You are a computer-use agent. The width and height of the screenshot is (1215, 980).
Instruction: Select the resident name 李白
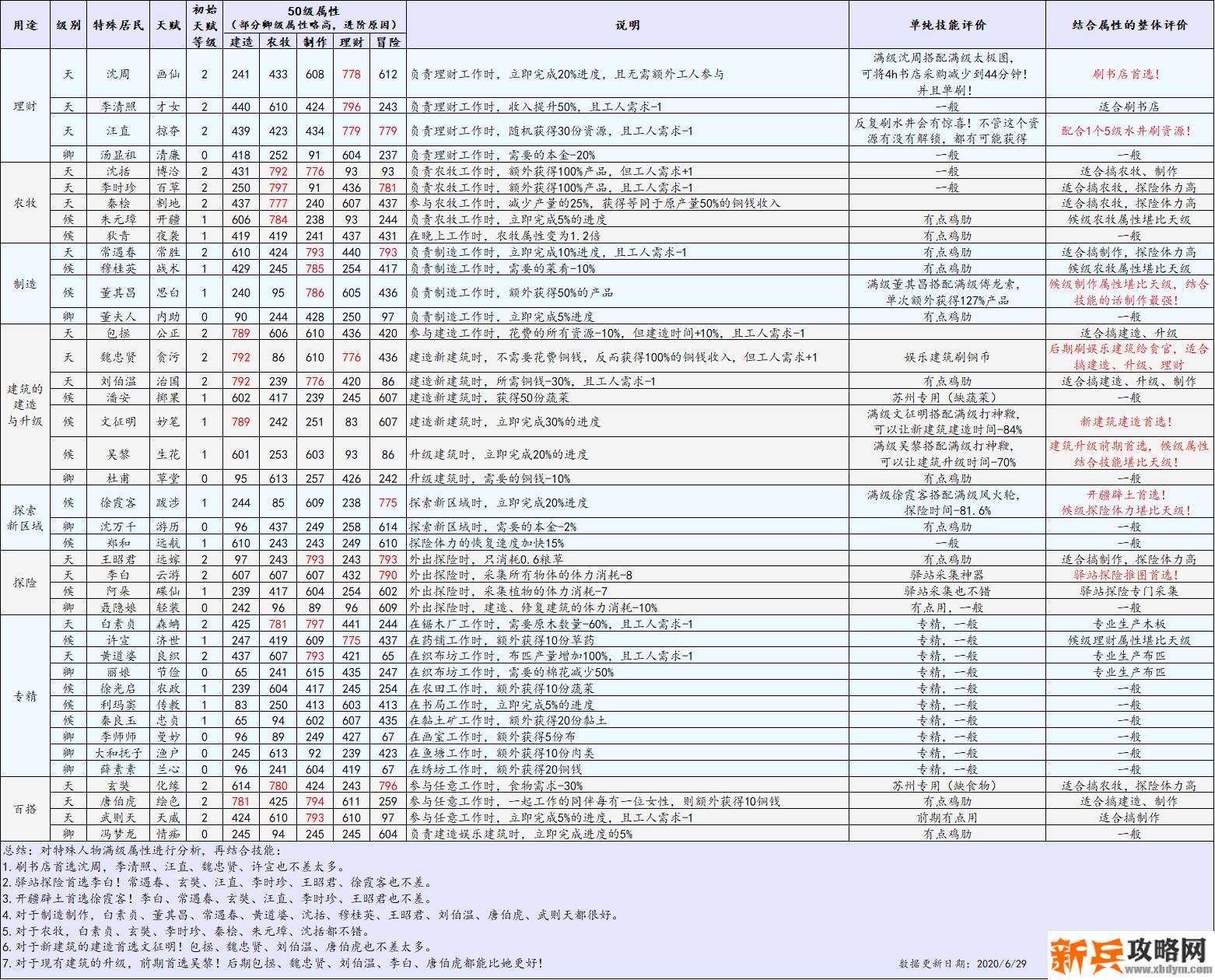[x=118, y=575]
